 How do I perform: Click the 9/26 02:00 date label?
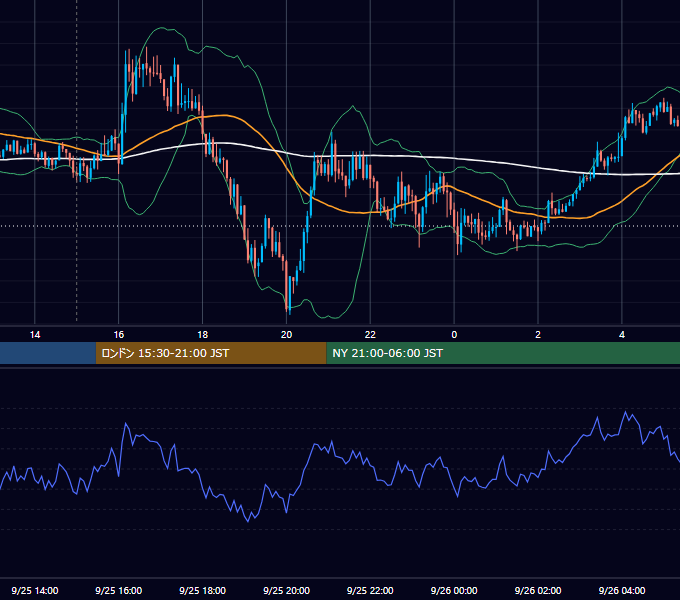538,590
